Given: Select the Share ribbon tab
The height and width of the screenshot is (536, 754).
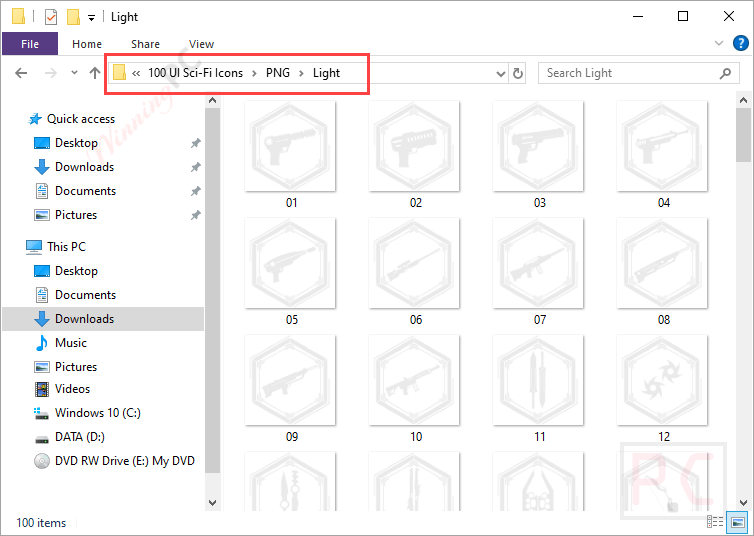Looking at the screenshot, I should click(x=145, y=44).
